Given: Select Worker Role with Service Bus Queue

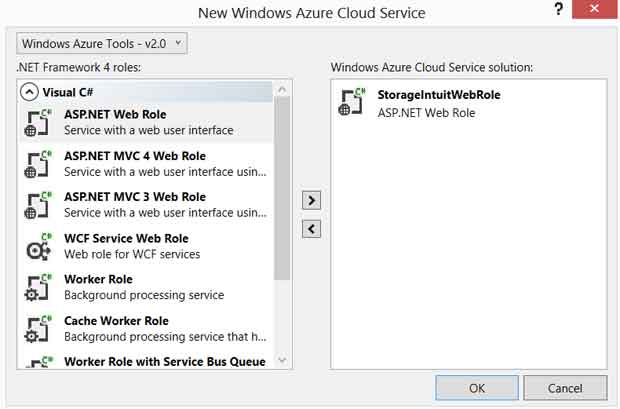Looking at the screenshot, I should [x=164, y=362].
